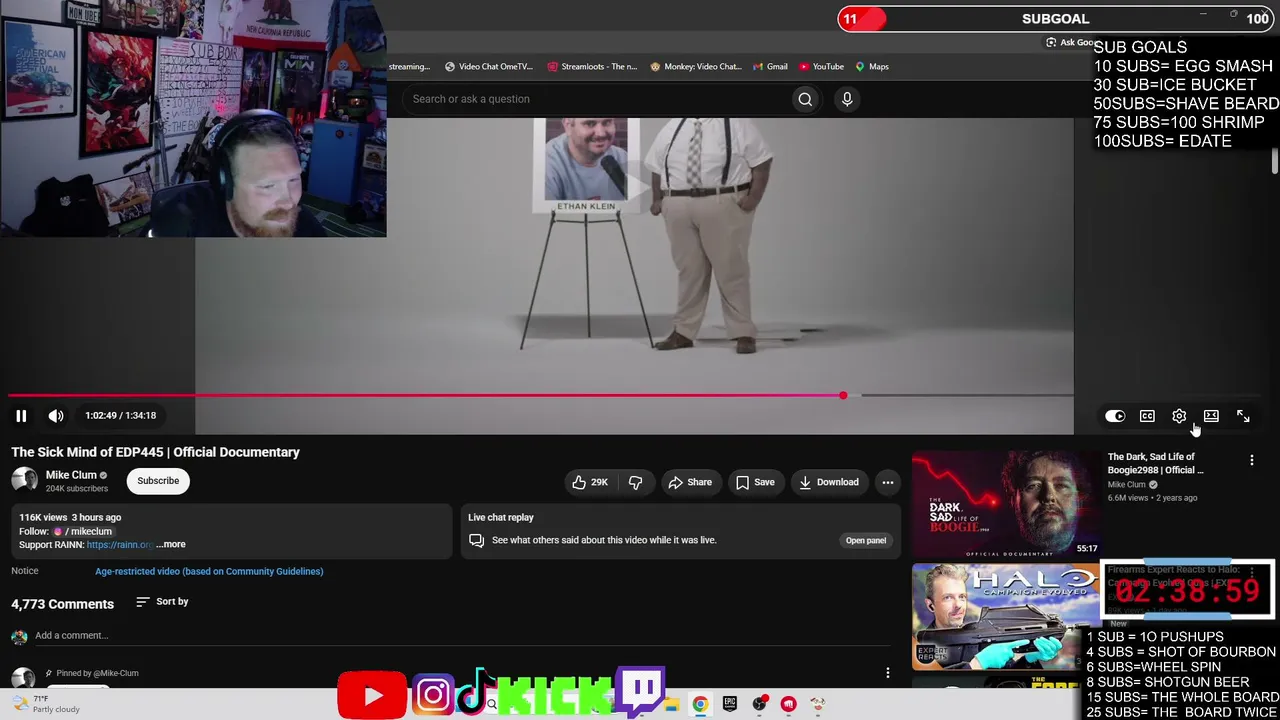1280x720 pixels.
Task: Pause the video playback
Action: (x=21, y=416)
